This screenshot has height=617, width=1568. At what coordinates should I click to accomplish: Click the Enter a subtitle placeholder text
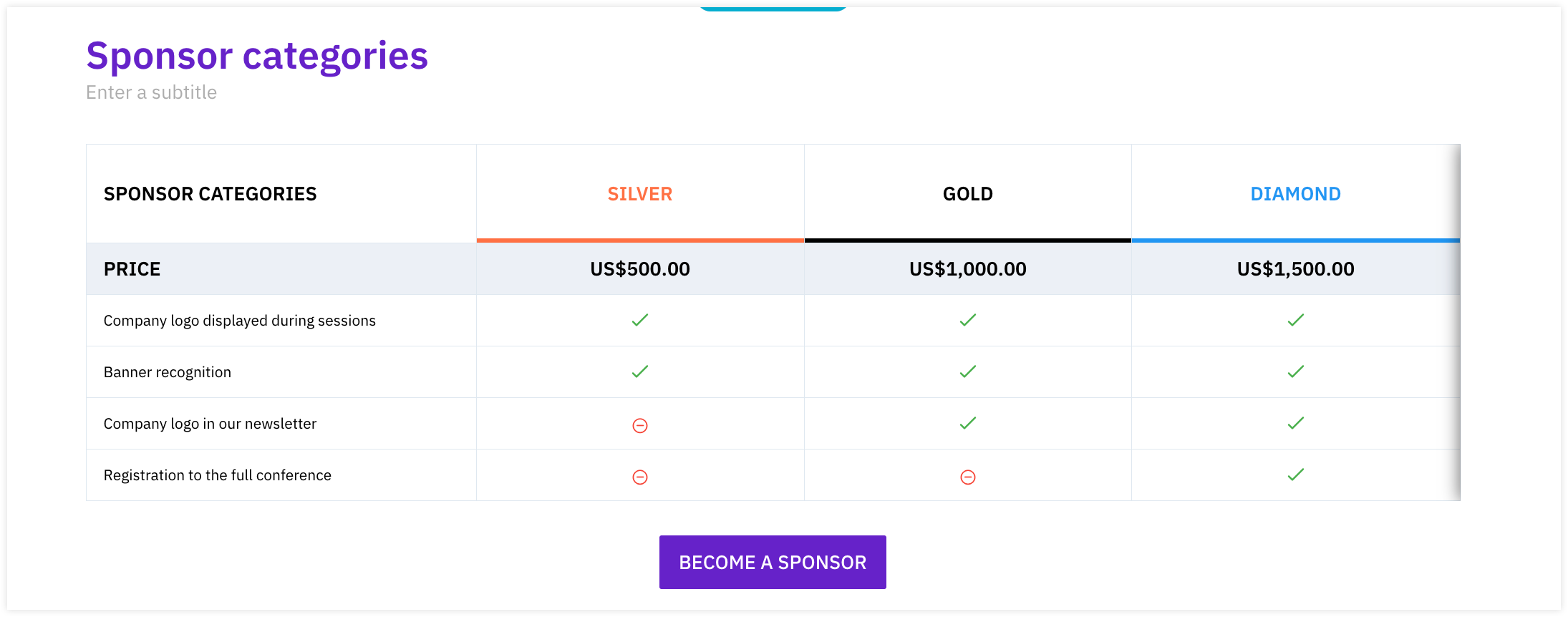click(x=151, y=92)
